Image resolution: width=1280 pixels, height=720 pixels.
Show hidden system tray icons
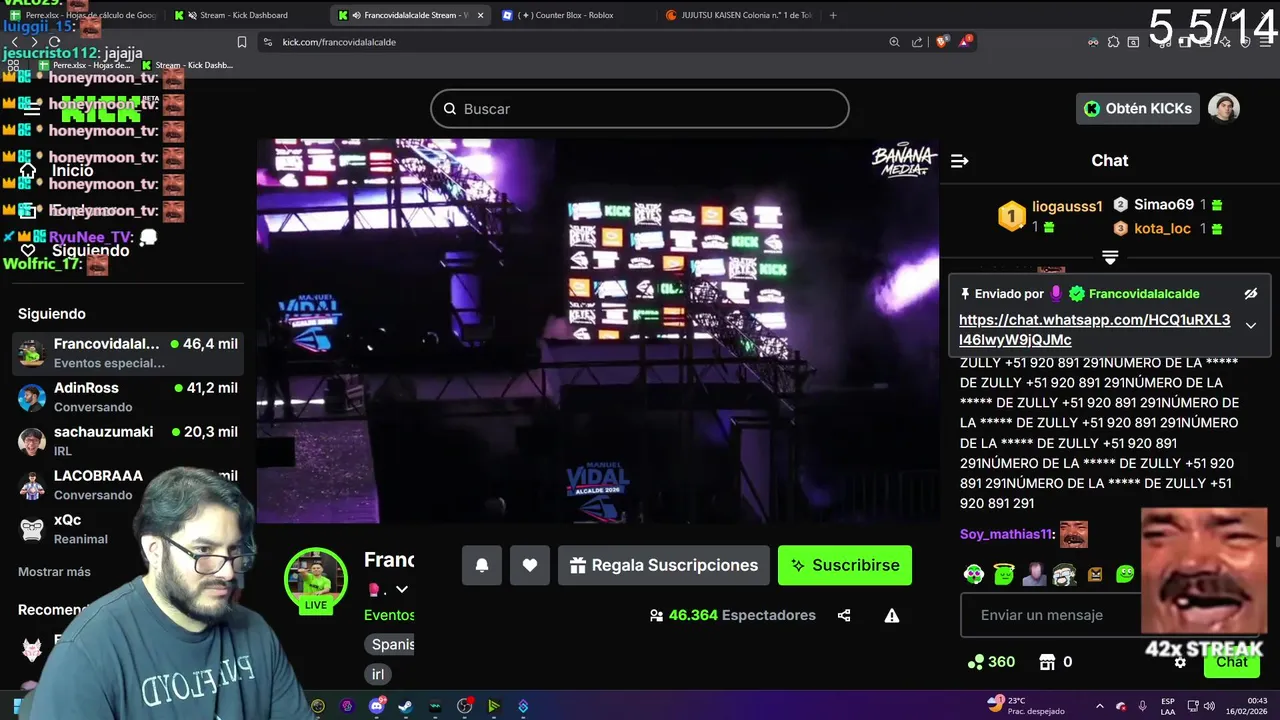1099,706
